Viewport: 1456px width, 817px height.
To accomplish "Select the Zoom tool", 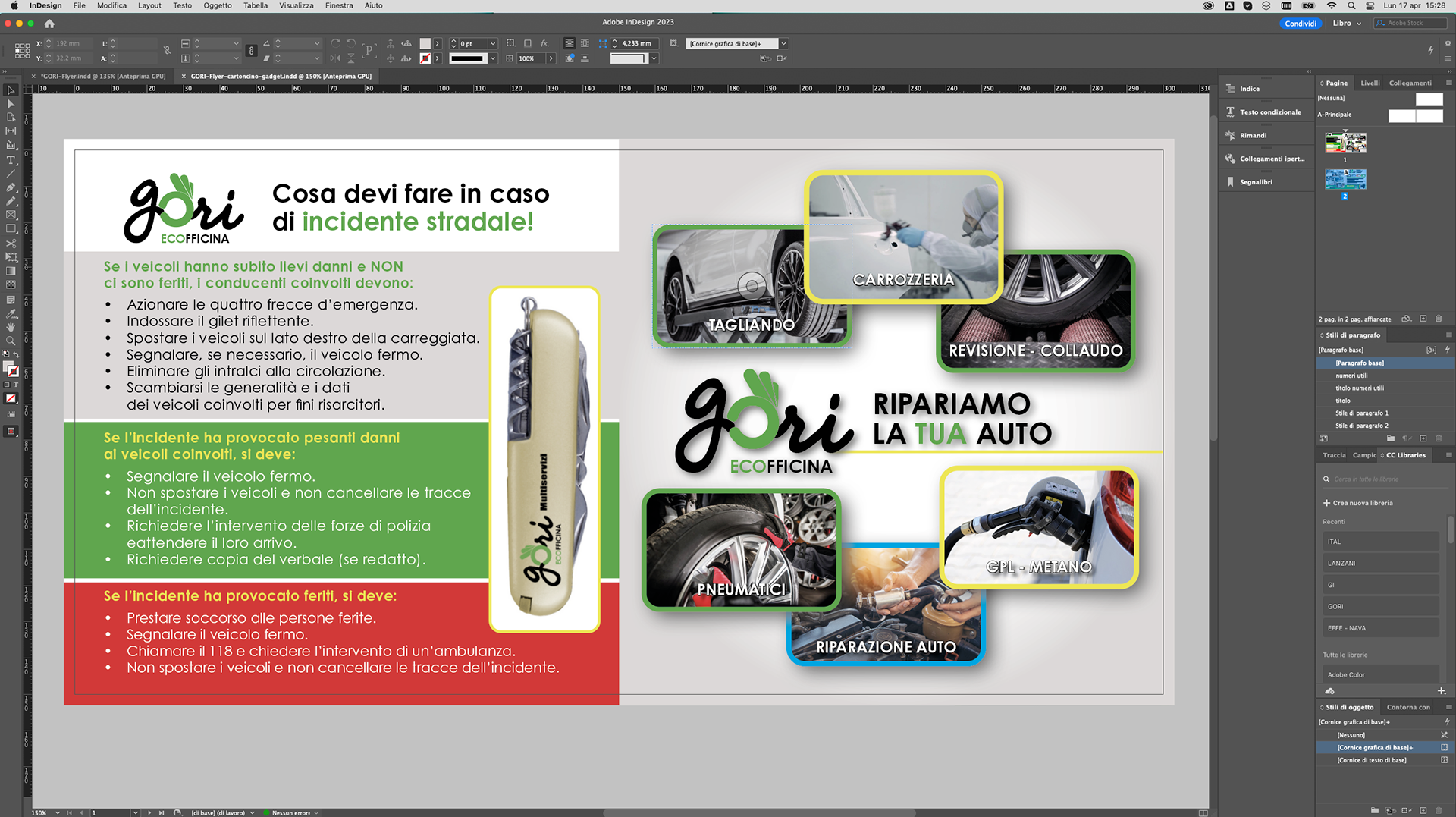I will point(11,341).
